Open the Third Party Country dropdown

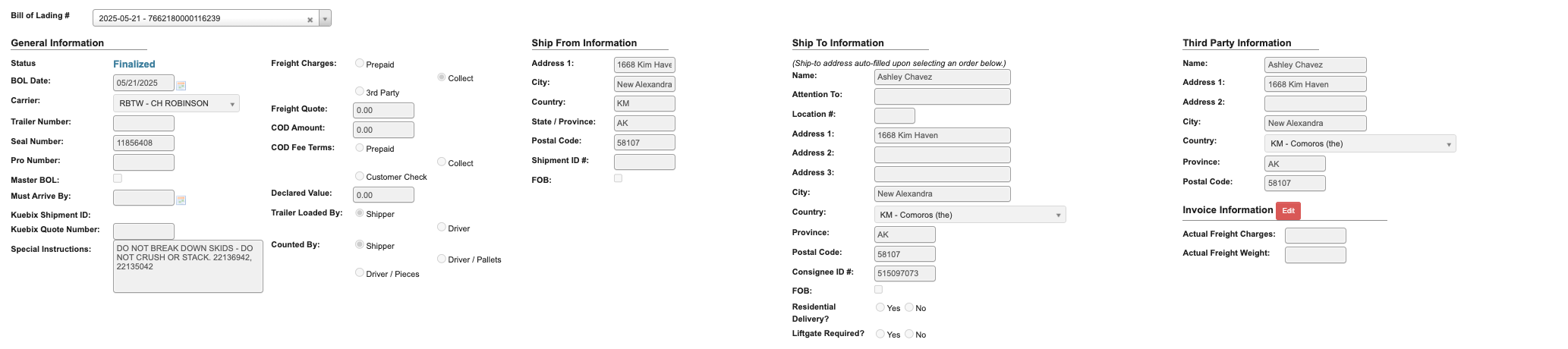[1360, 143]
